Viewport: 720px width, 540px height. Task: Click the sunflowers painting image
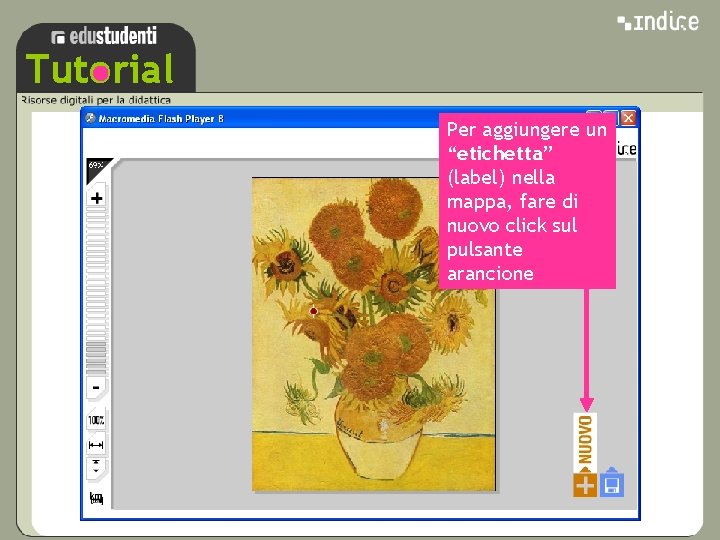tap(373, 334)
